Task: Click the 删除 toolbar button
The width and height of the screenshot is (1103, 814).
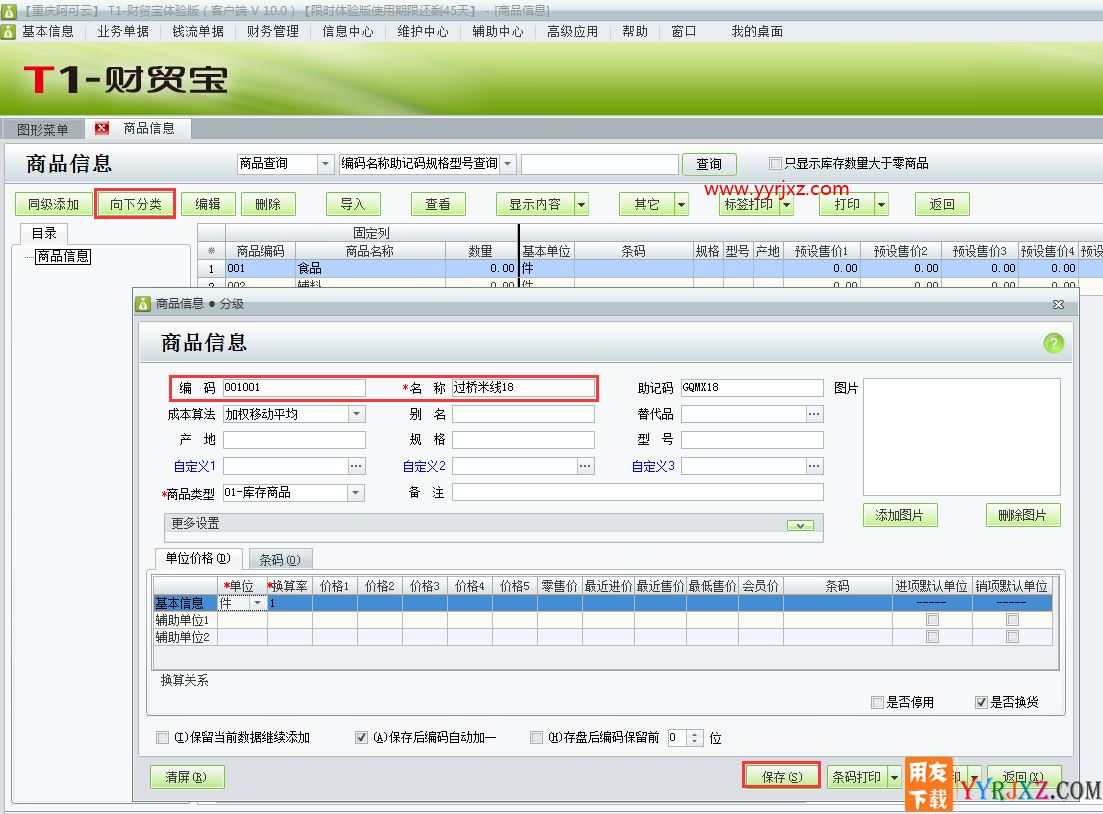Action: point(268,205)
